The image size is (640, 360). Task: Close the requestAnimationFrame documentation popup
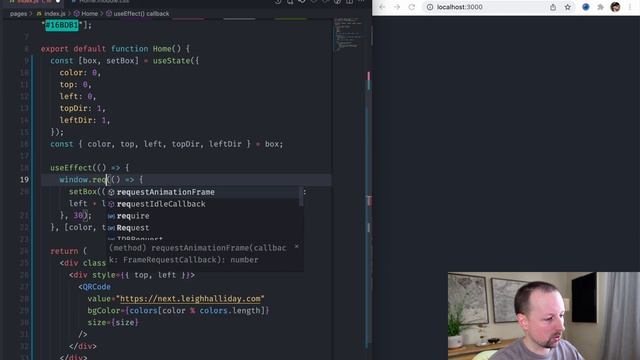[296, 247]
